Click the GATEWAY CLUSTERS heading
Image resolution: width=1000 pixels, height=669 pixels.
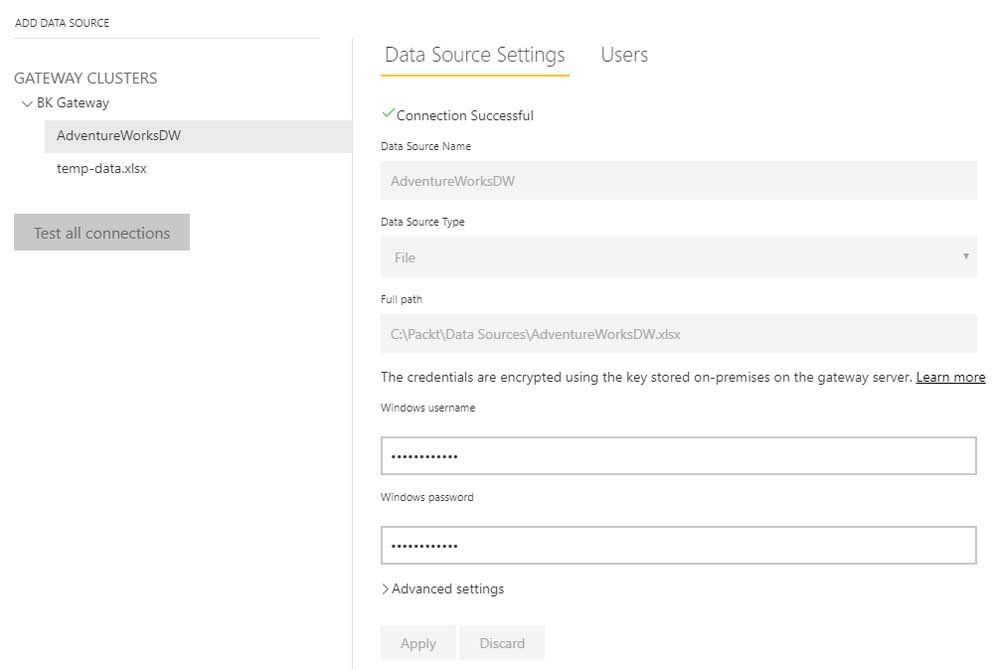pos(86,78)
